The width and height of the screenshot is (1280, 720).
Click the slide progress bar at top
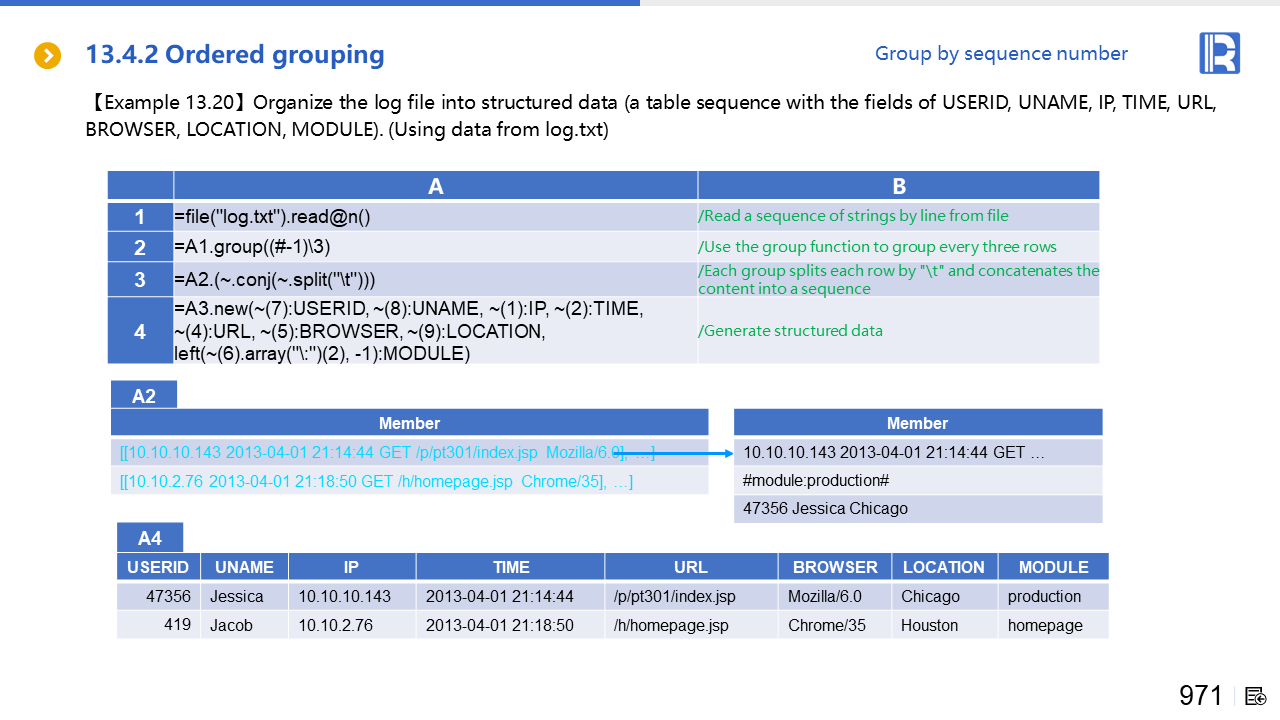[320, 3]
